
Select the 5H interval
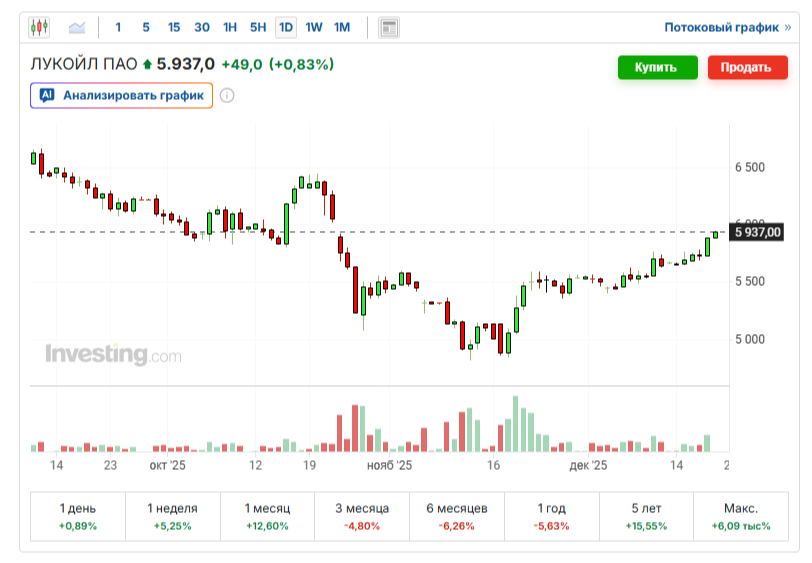tap(257, 27)
